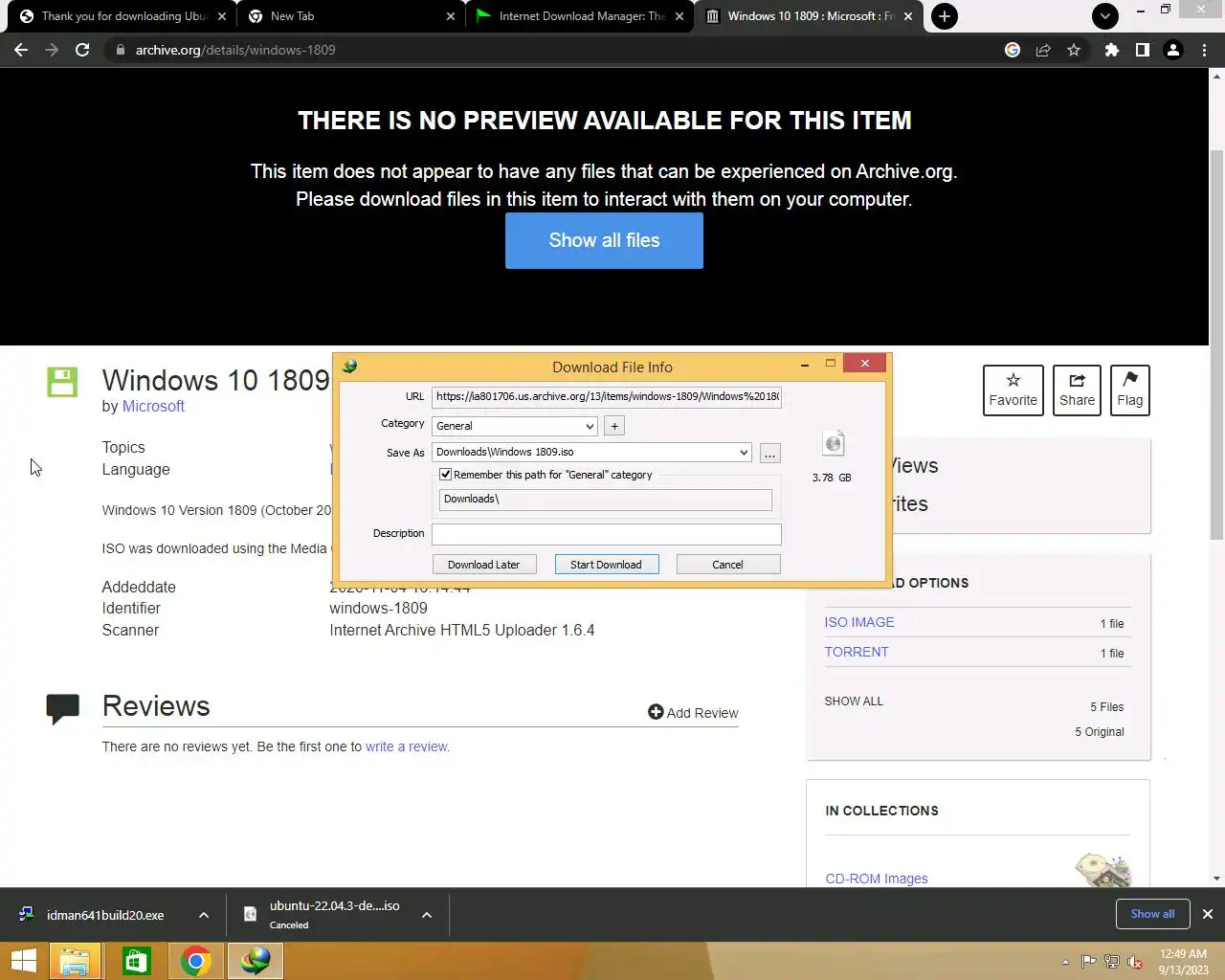Click Description input field
The width and height of the screenshot is (1225, 980).
pyautogui.click(x=606, y=534)
